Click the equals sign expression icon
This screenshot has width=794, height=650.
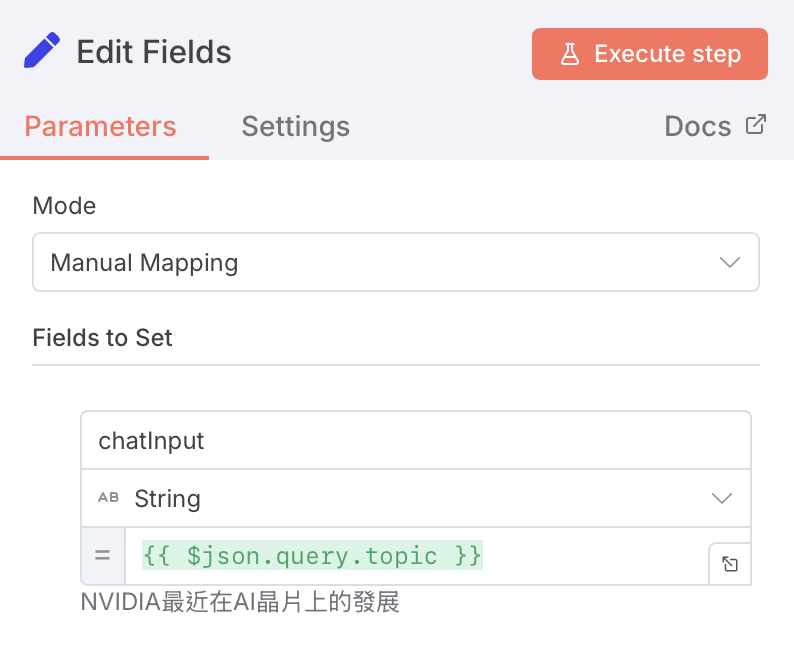[x=103, y=554]
